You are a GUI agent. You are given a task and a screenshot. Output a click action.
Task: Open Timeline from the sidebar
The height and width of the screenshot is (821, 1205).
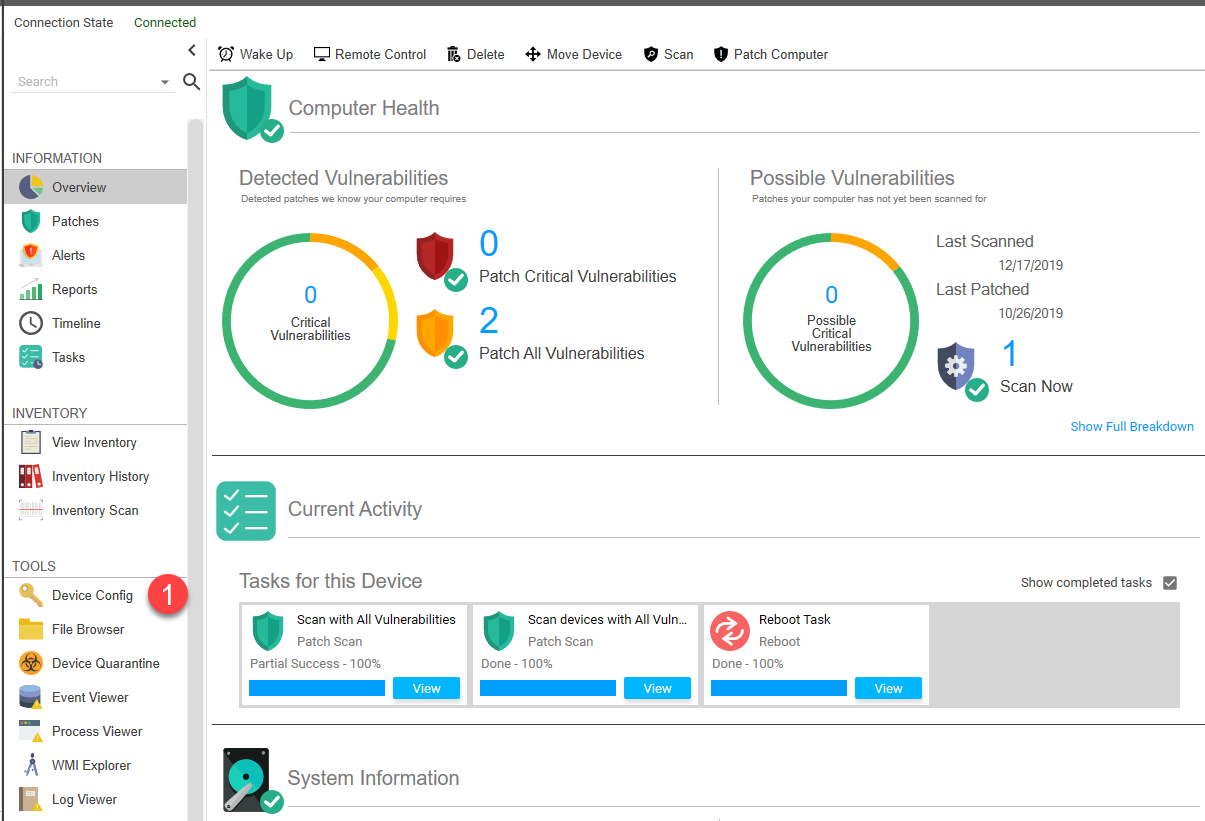point(76,323)
